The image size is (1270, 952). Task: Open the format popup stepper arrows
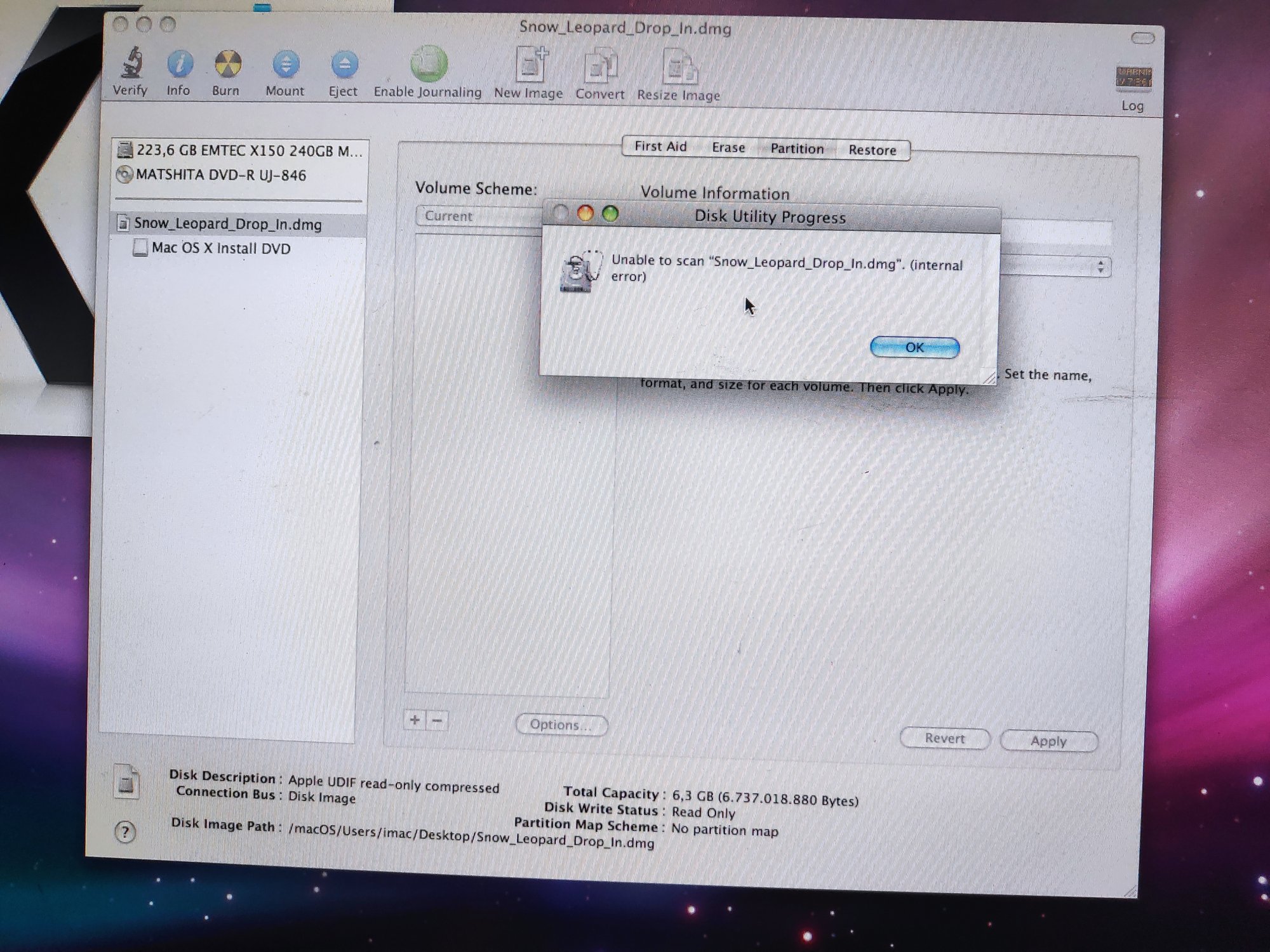pyautogui.click(x=1100, y=267)
